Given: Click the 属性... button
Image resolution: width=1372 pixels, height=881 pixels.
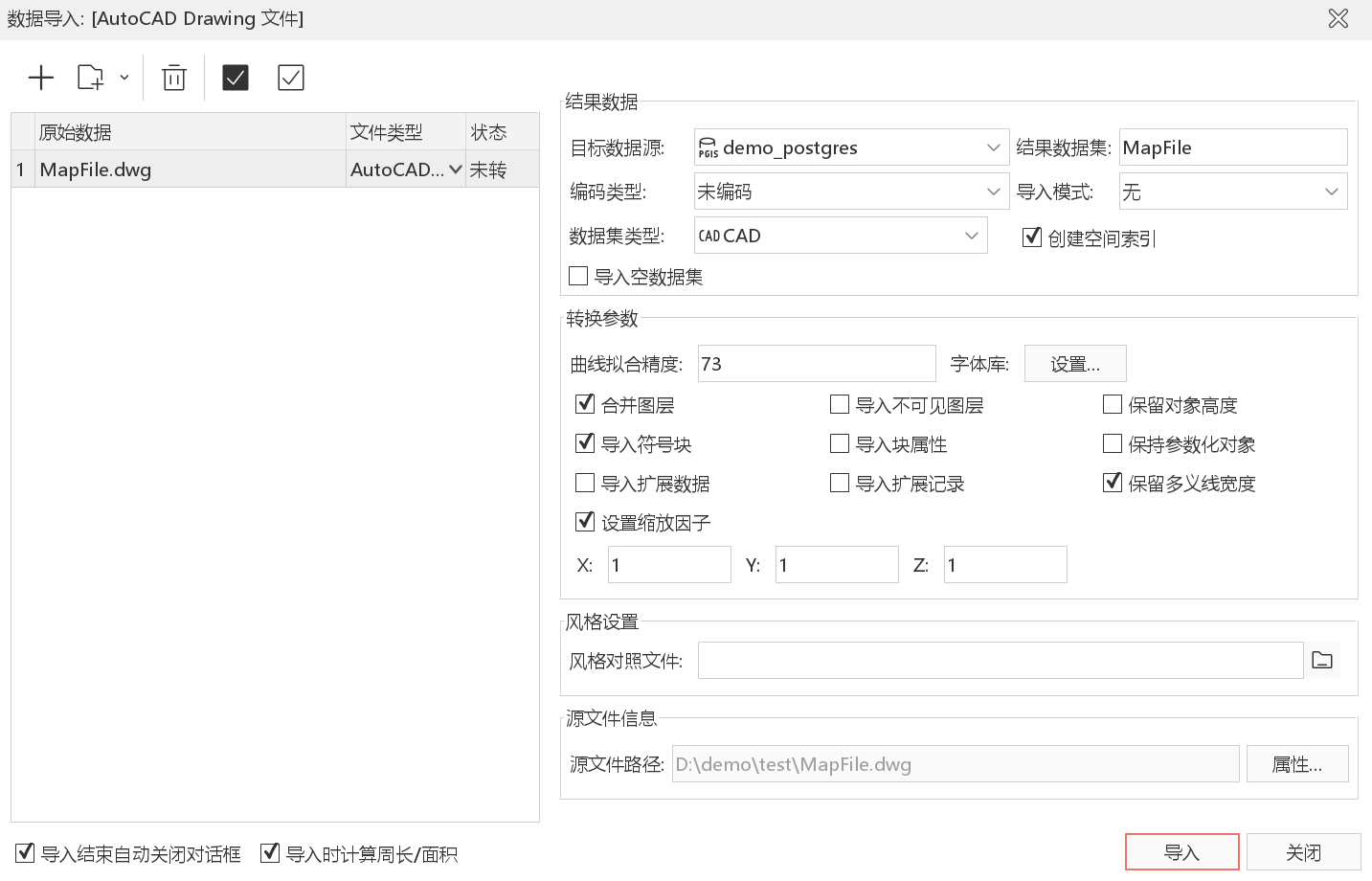Looking at the screenshot, I should pyautogui.click(x=1297, y=764).
